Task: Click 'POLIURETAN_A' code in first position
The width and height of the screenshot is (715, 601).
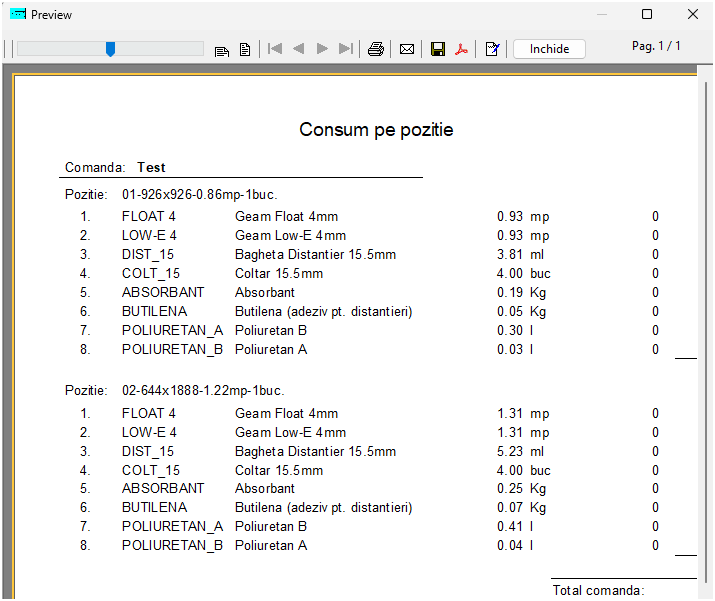Action: pyautogui.click(x=172, y=331)
